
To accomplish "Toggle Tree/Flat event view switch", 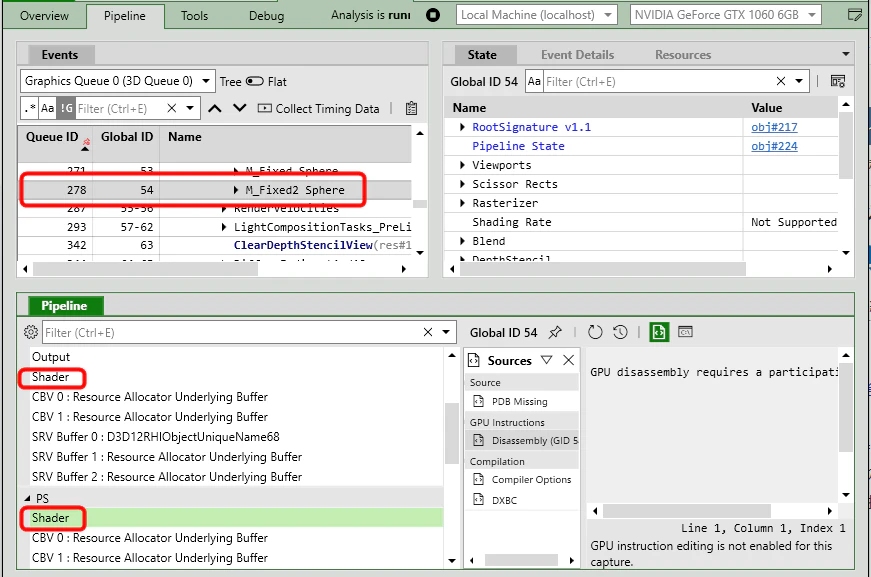I will 255,82.
